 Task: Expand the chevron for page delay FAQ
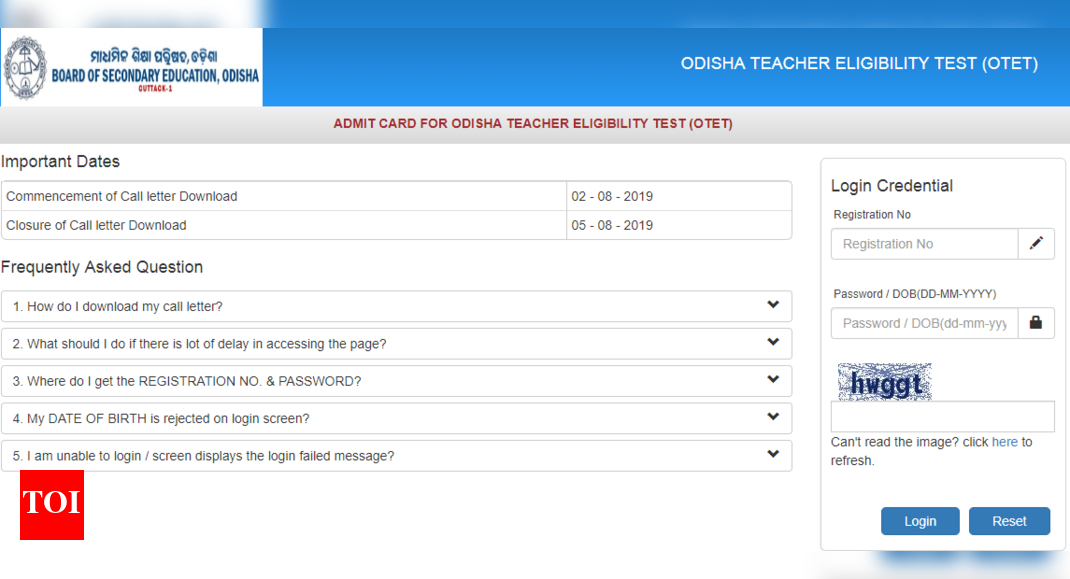click(772, 343)
